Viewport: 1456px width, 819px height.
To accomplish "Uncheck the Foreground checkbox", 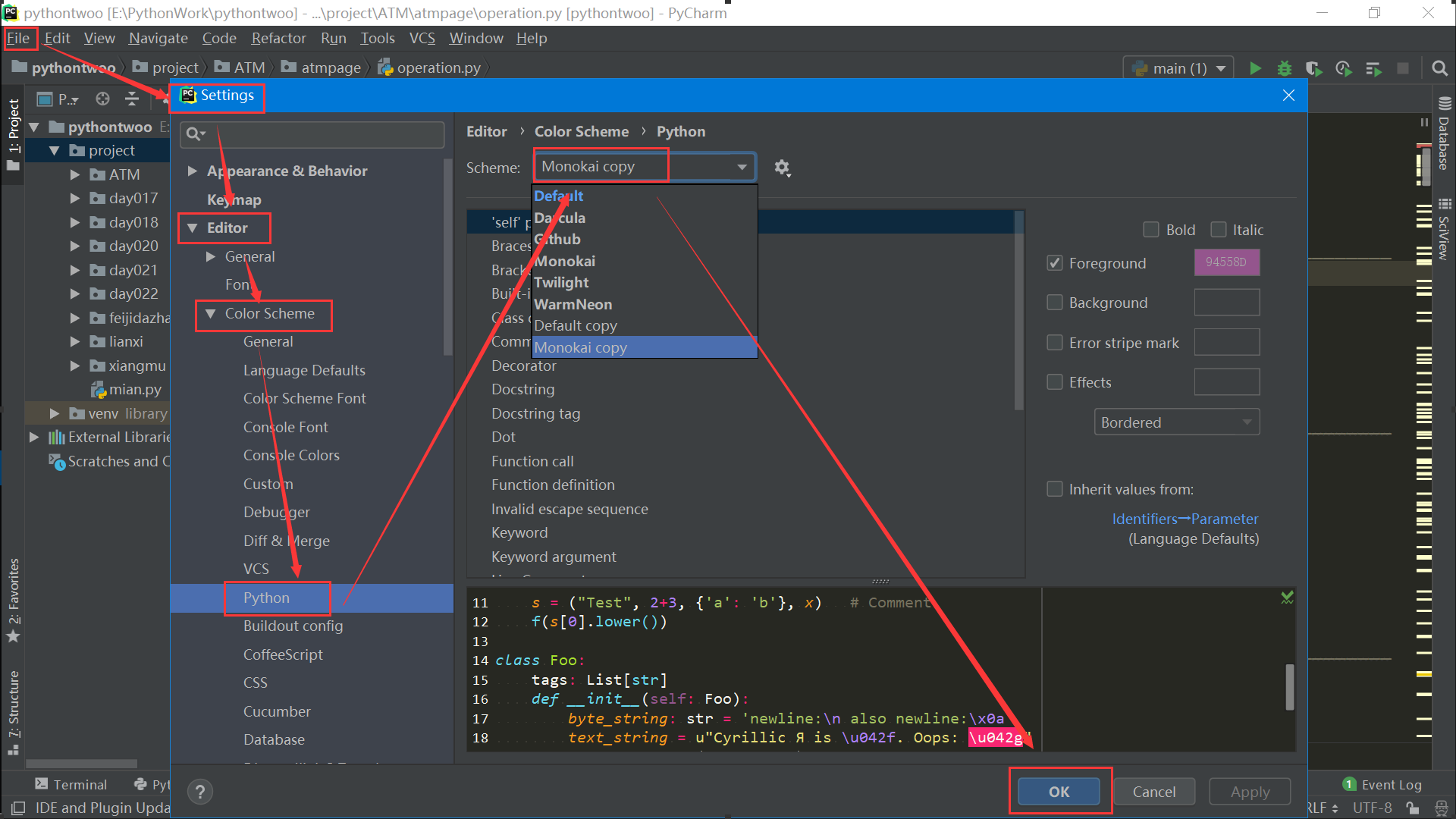I will 1054,263.
